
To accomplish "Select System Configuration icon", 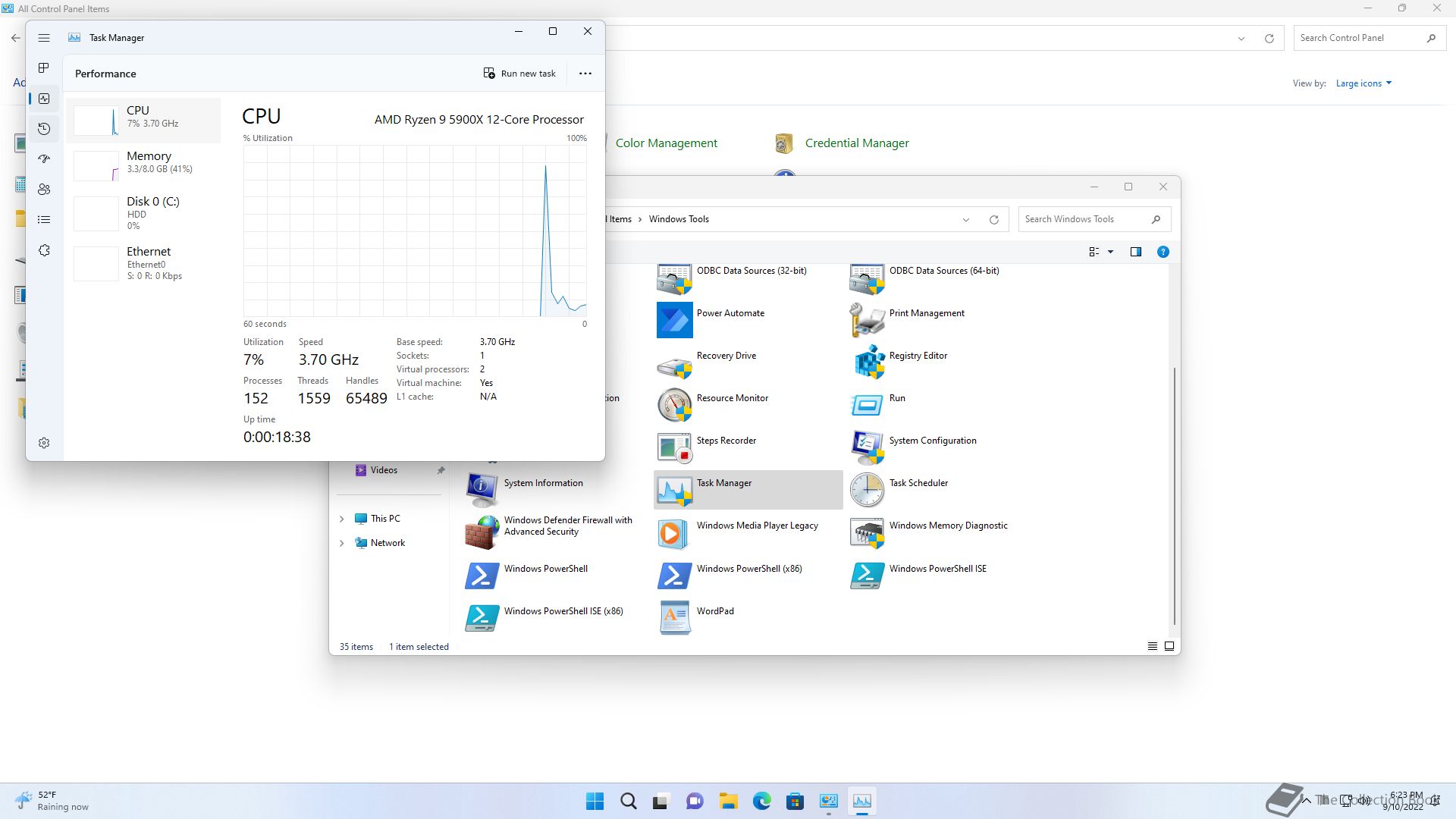I will [x=867, y=447].
